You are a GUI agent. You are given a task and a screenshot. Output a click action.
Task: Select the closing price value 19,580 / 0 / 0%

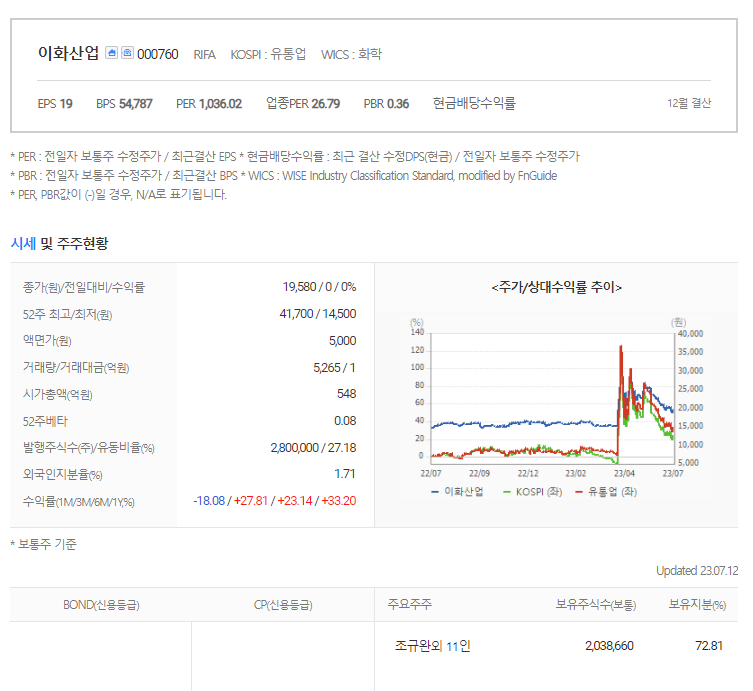(x=319, y=287)
